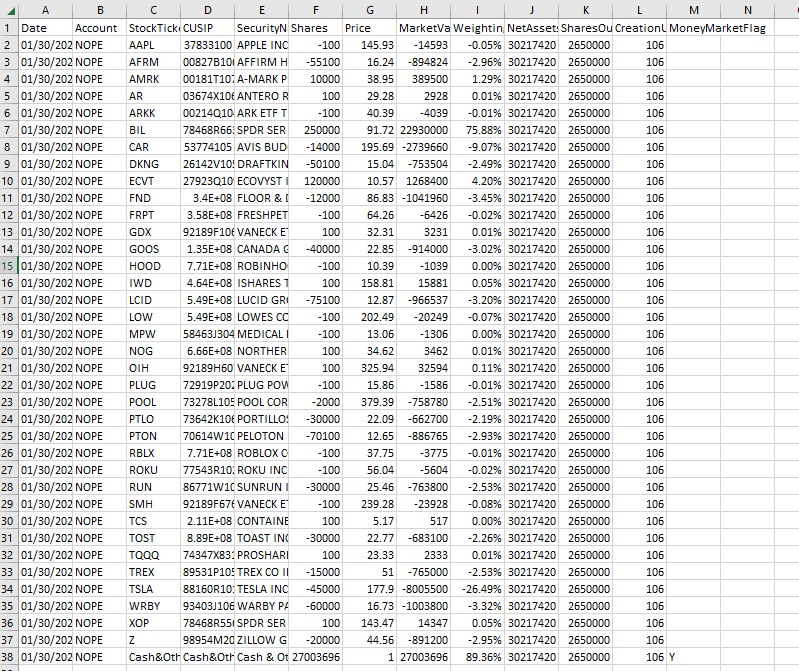The image size is (799, 671).
Task: Select the TSLA ticker cell
Action: [153, 589]
